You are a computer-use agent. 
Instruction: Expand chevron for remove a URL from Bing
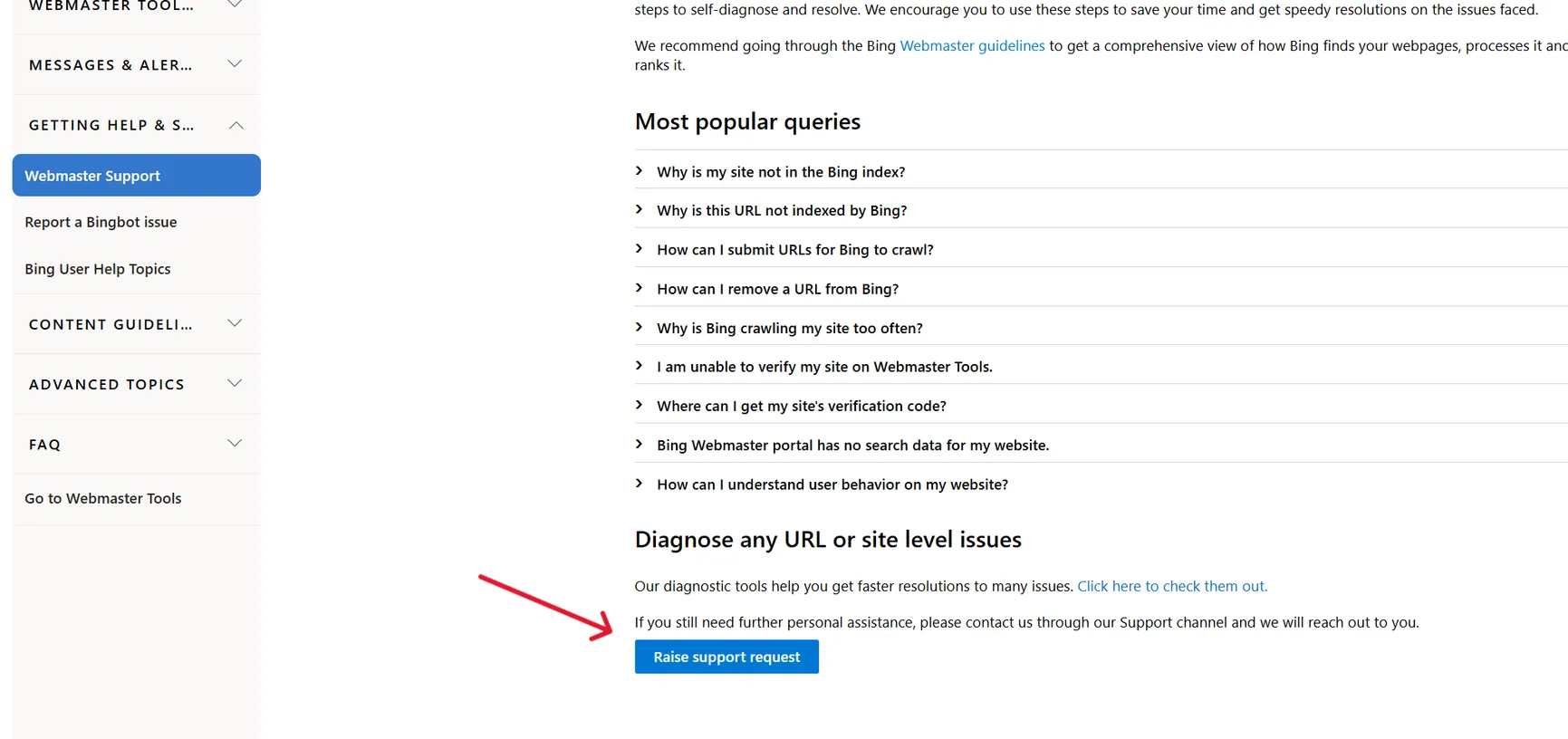[x=639, y=287]
